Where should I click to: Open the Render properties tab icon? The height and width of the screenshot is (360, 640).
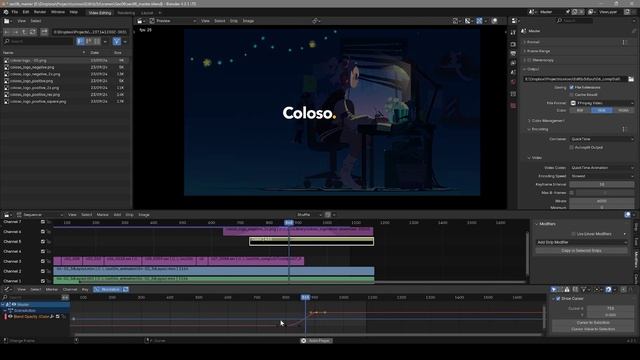click(x=513, y=44)
